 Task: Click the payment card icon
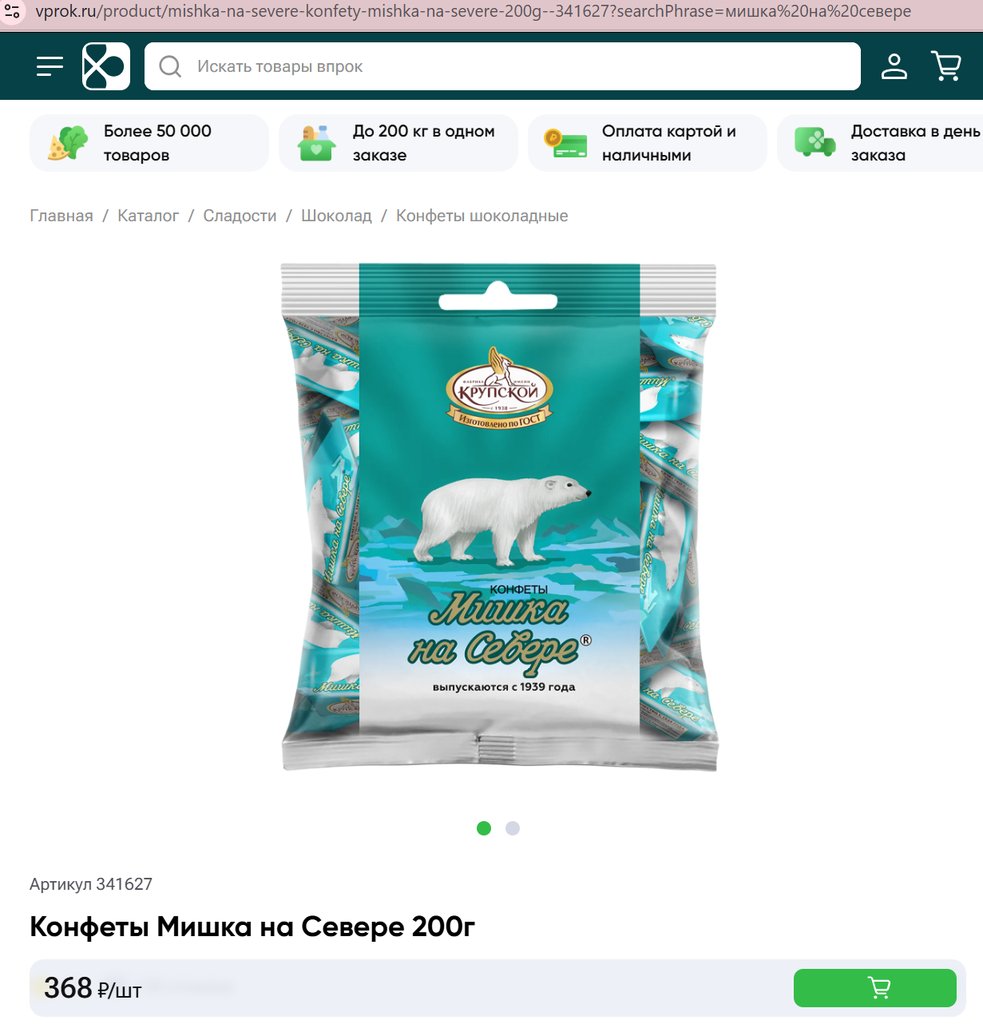[566, 143]
